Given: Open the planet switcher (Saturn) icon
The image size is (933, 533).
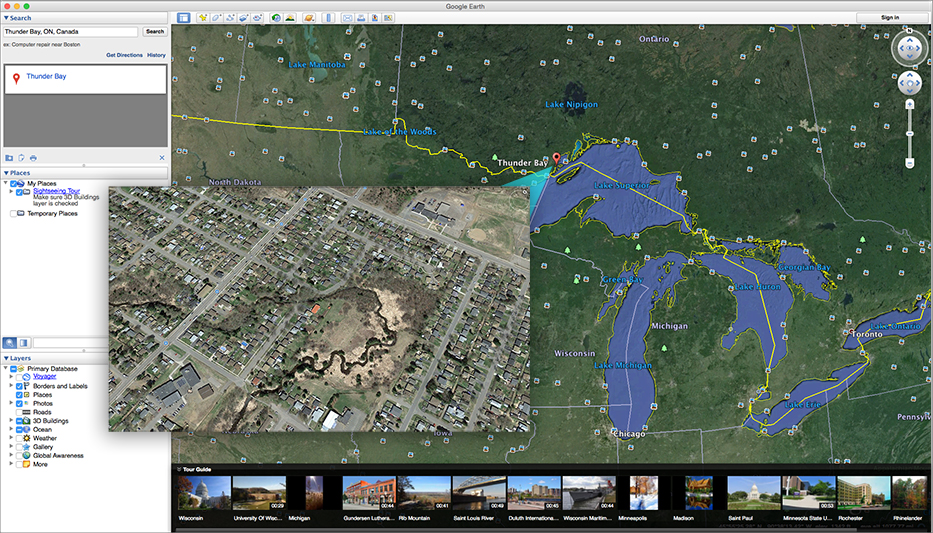Looking at the screenshot, I should pos(308,18).
